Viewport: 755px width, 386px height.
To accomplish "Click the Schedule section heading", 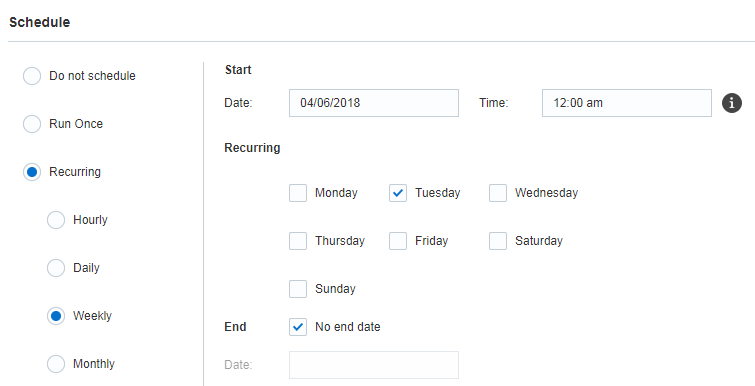I will (39, 22).
